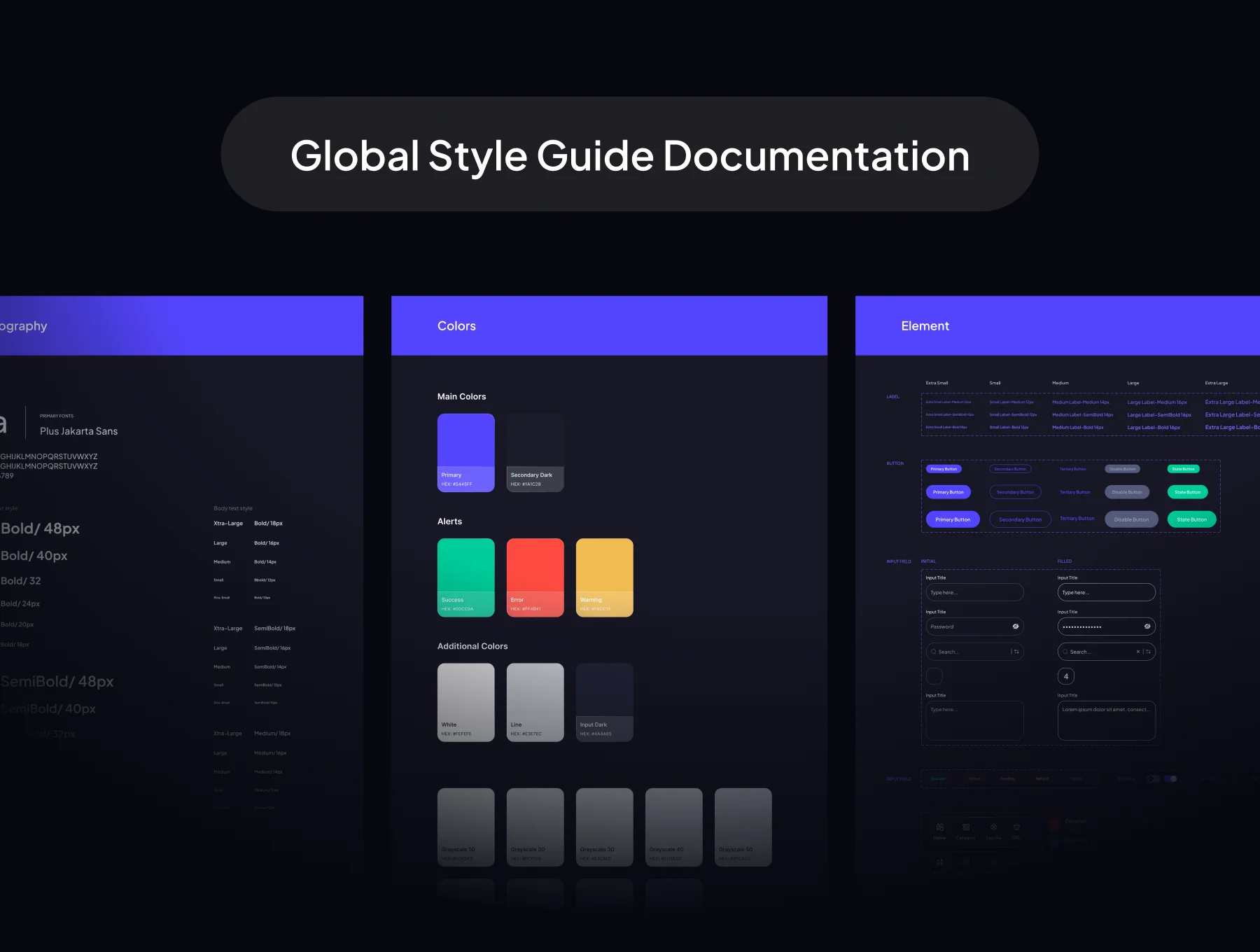Click the medium-sized Tertiary Button
The image size is (1260, 952).
click(1075, 492)
